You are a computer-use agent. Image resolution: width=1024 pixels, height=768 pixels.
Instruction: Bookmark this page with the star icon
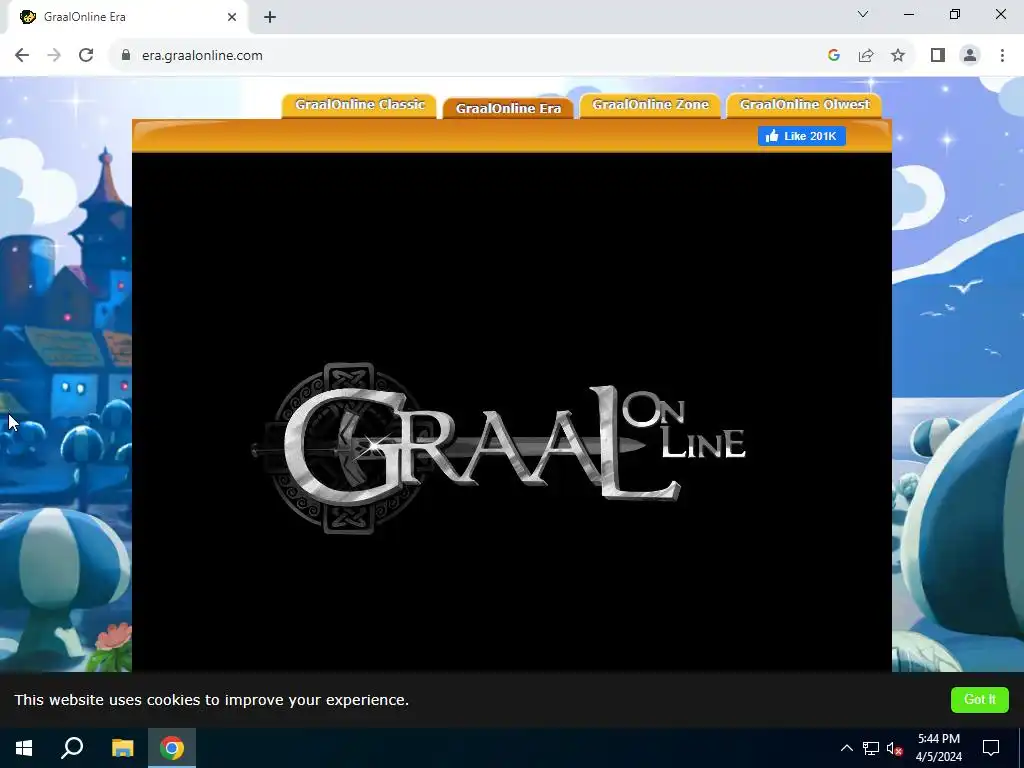(x=898, y=56)
